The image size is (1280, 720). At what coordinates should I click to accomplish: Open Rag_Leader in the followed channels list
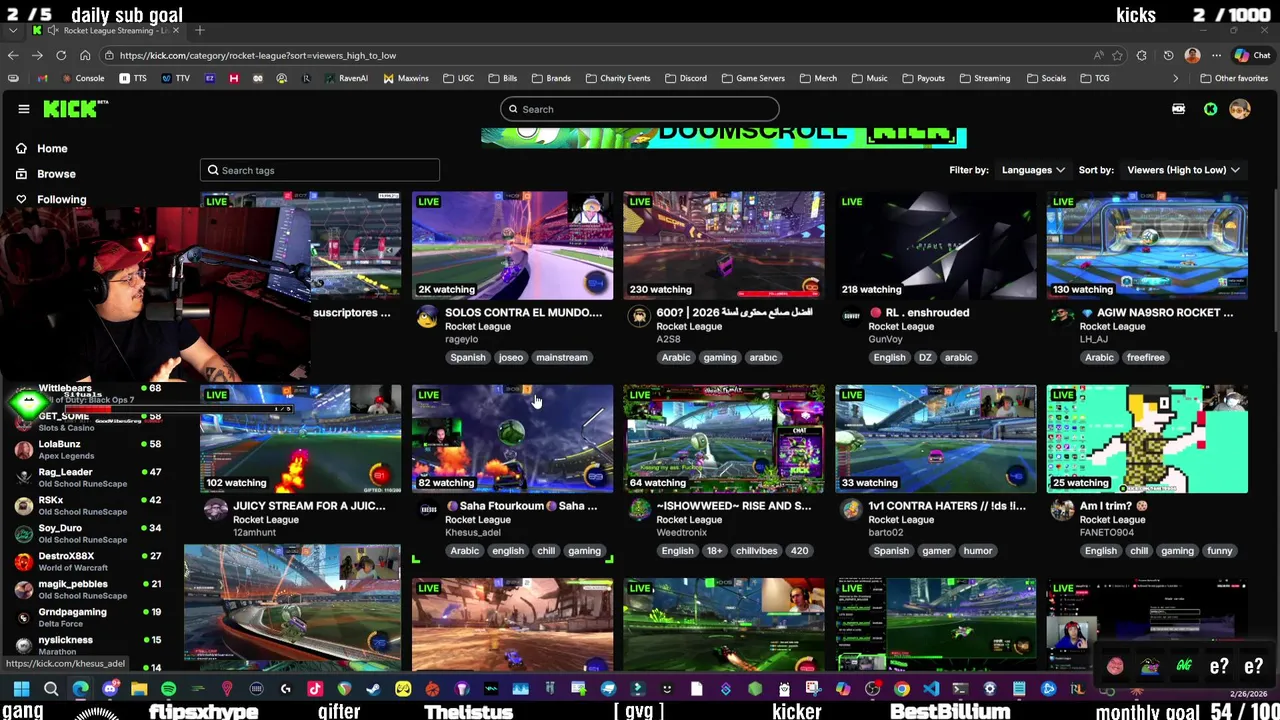click(x=88, y=478)
